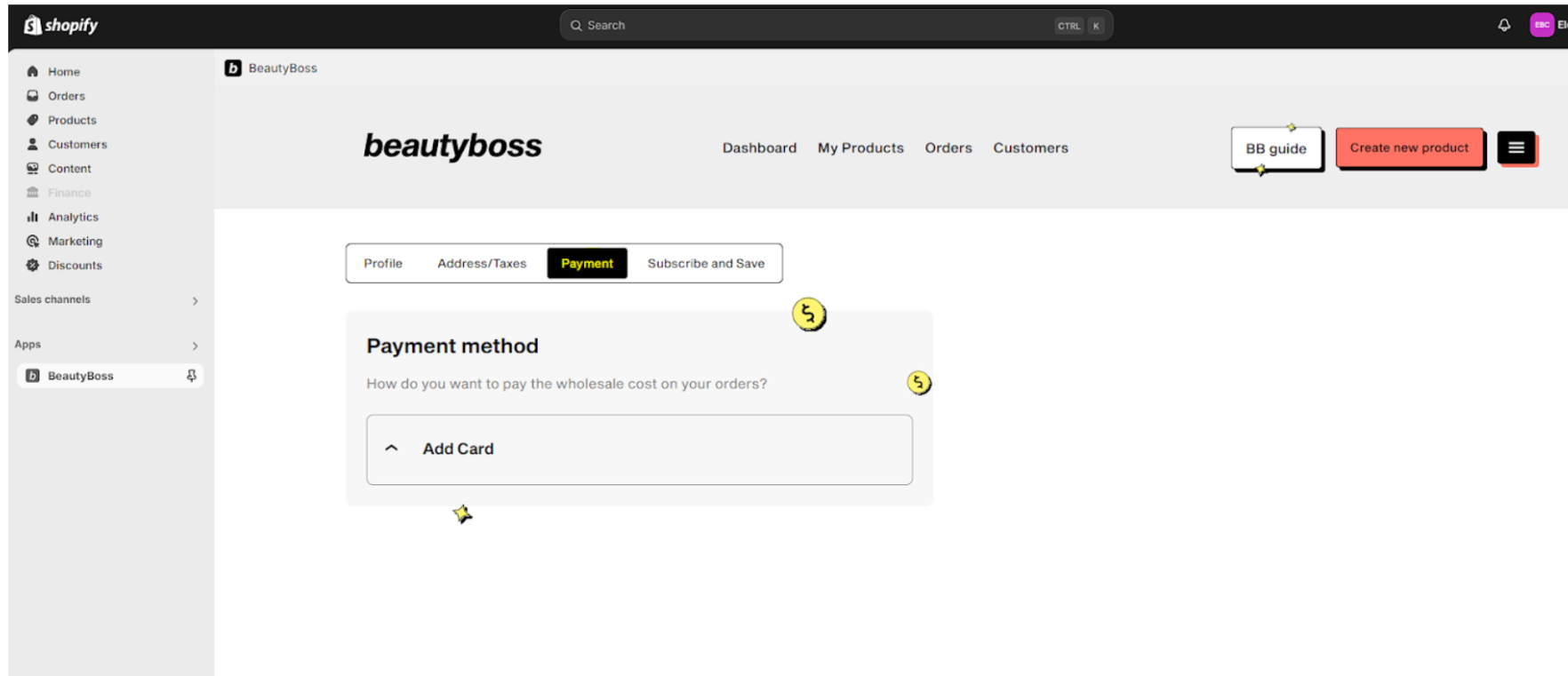Open Marketing in Shopify sidebar

click(75, 241)
